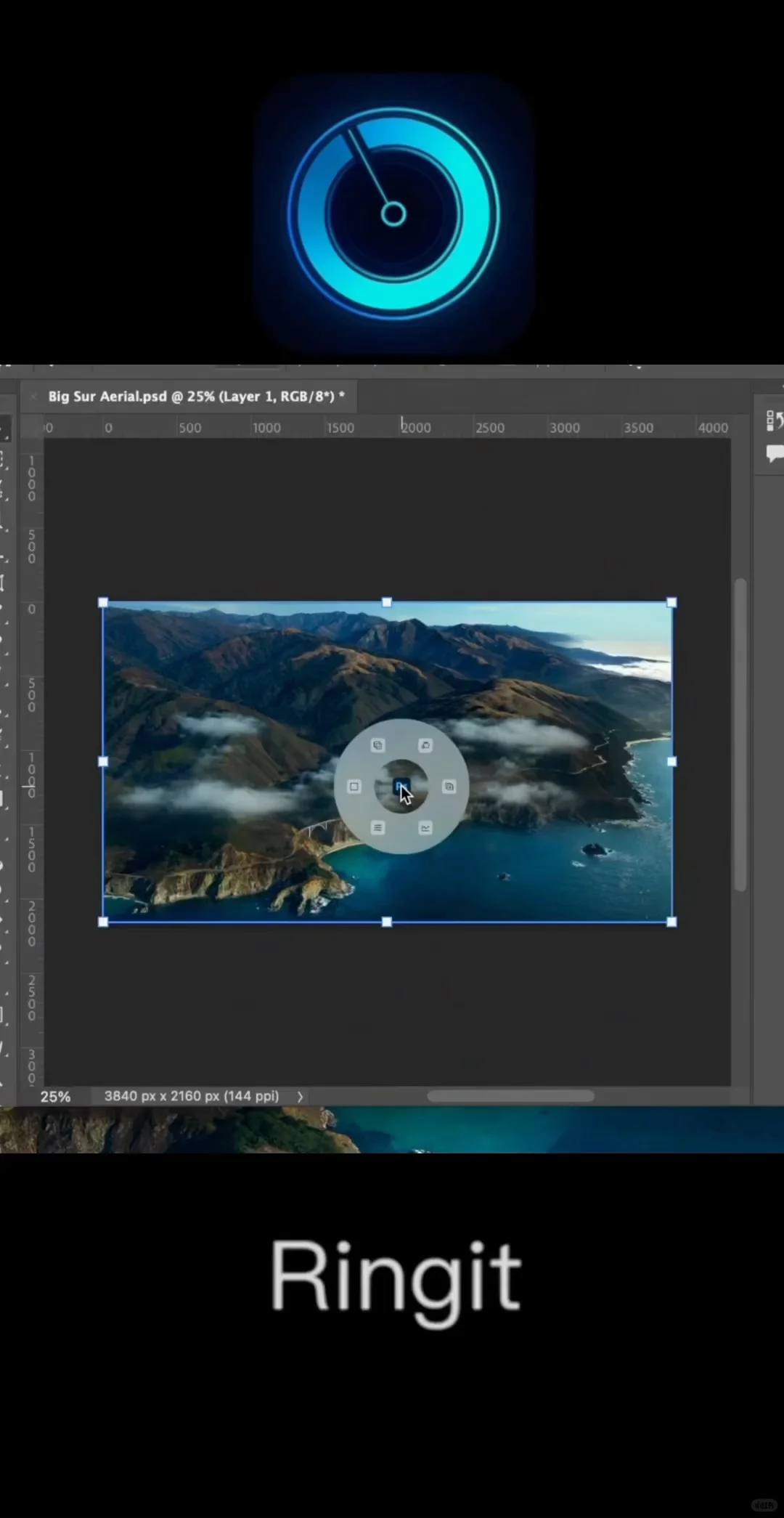Image resolution: width=784 pixels, height=1518 pixels.
Task: Click the bottom-left transform handle
Action: [103, 922]
